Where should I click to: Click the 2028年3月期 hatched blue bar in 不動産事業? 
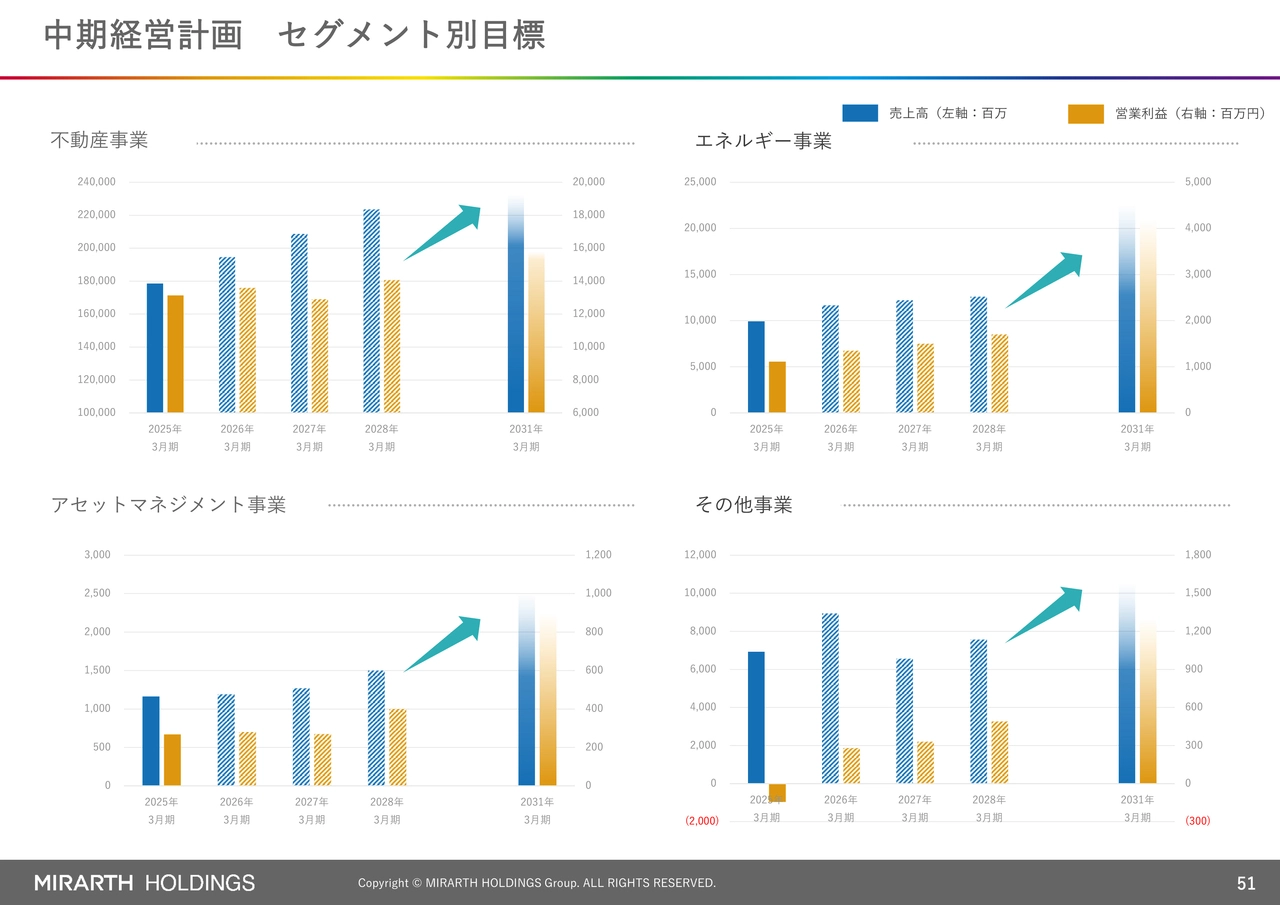(x=371, y=311)
